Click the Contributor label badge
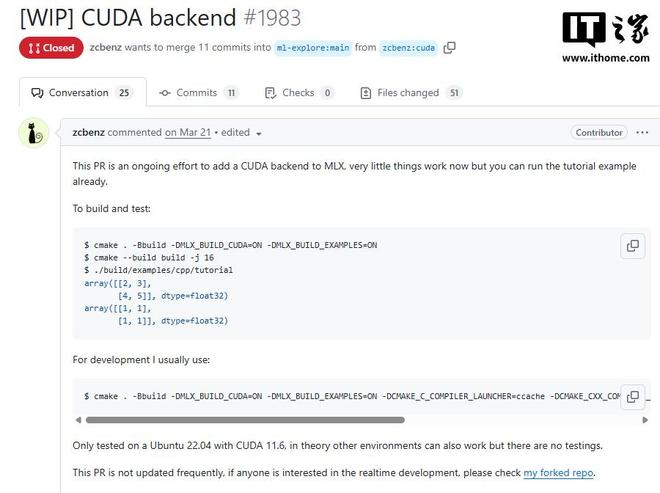Screen dimensions: 660x493 (599, 132)
